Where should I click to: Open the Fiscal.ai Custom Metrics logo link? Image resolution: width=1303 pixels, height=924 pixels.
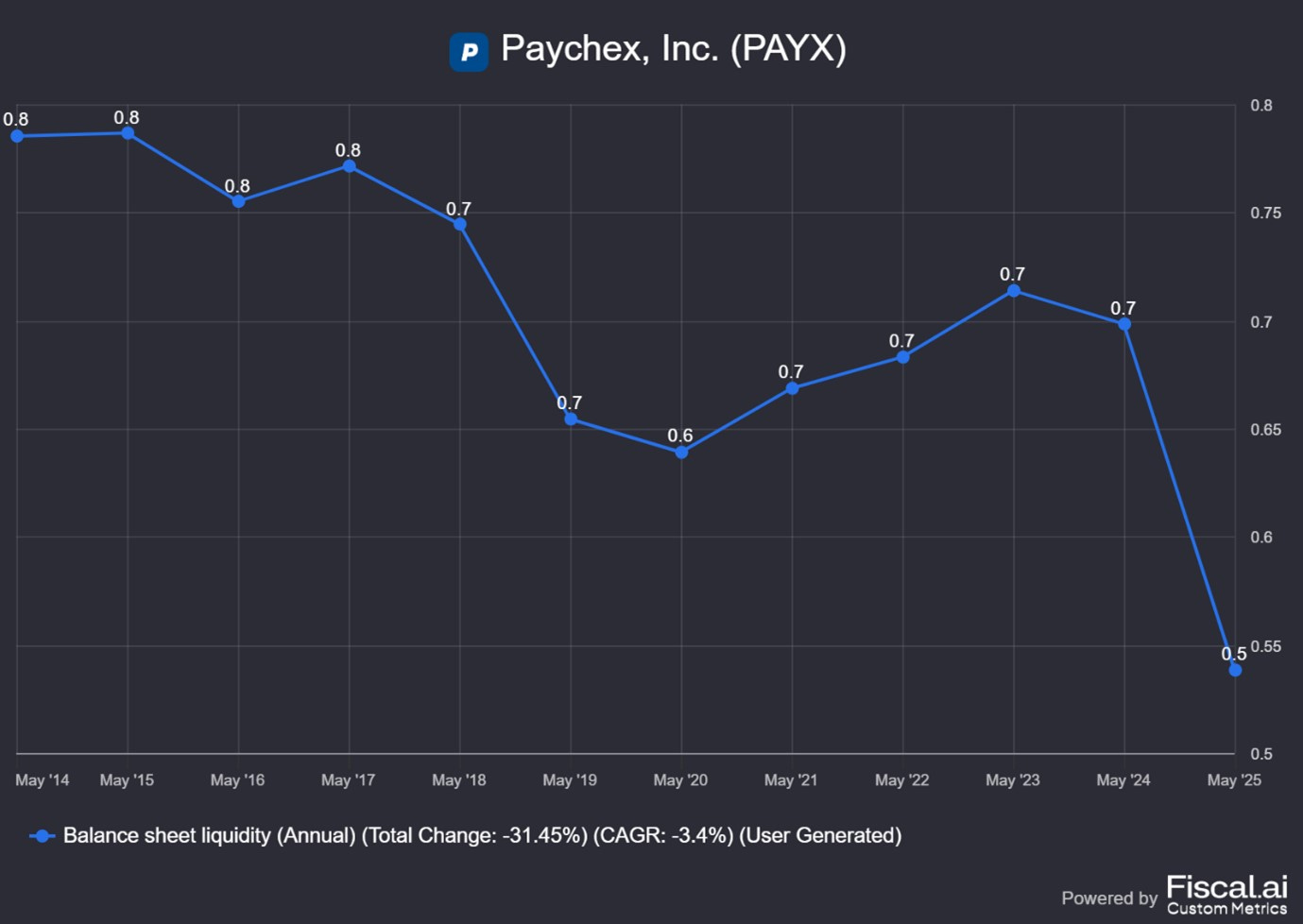(x=1226, y=895)
